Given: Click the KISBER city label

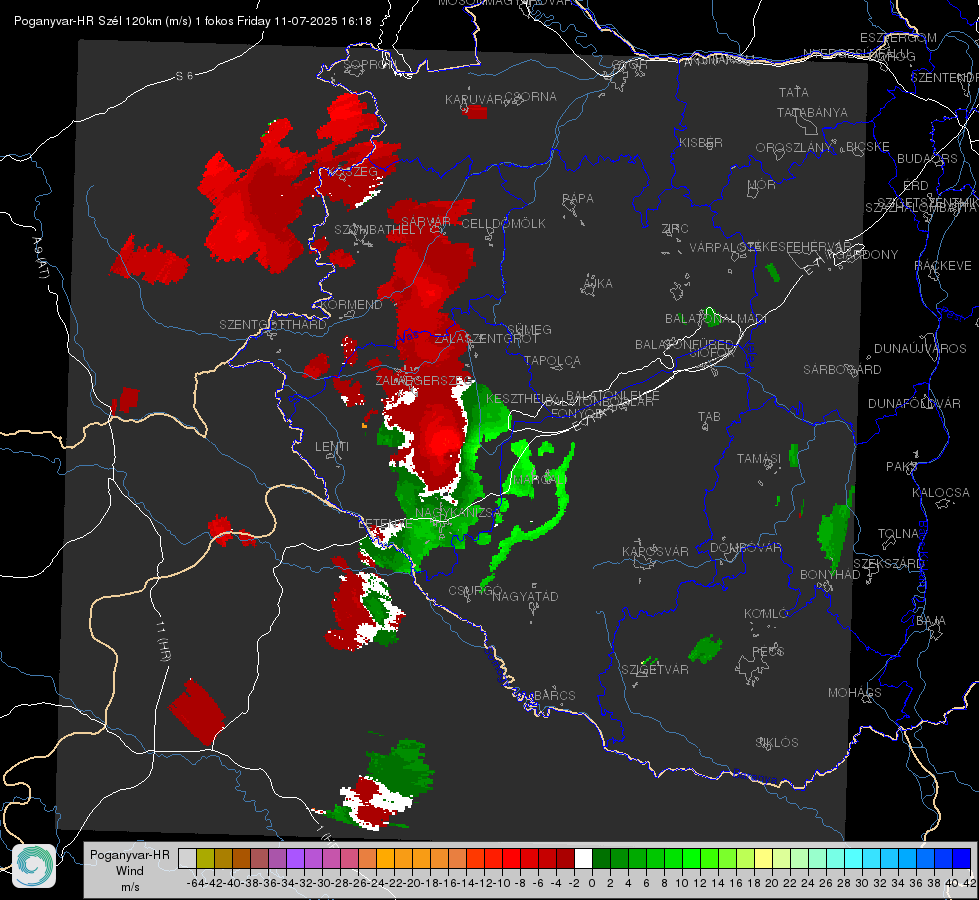Looking at the screenshot, I should point(701,142).
